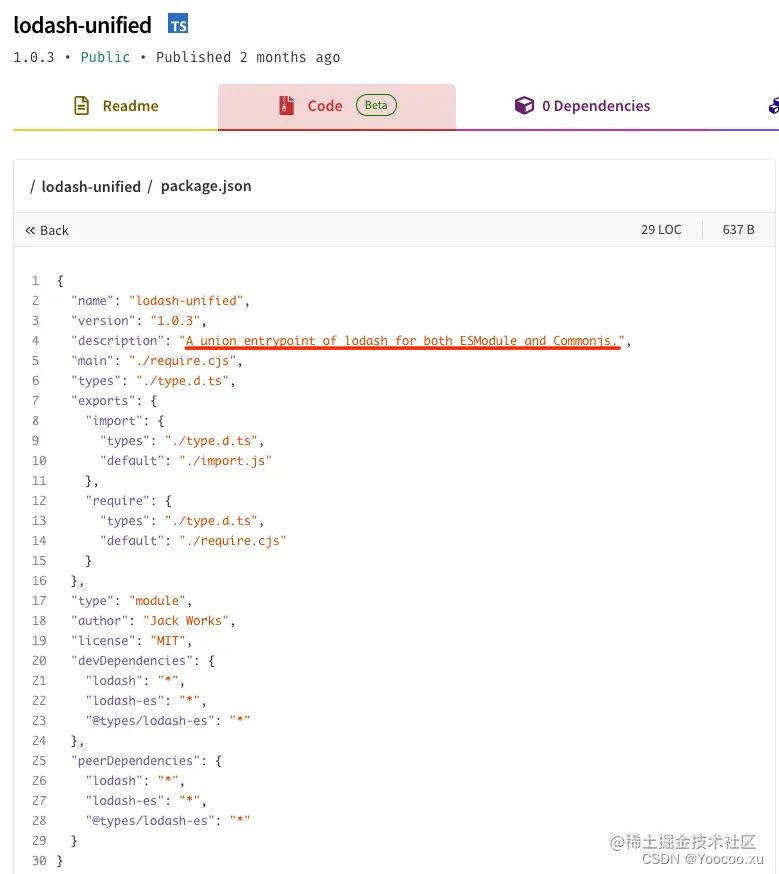The width and height of the screenshot is (779, 874).
Task: Click the Public package status label
Action: click(105, 57)
